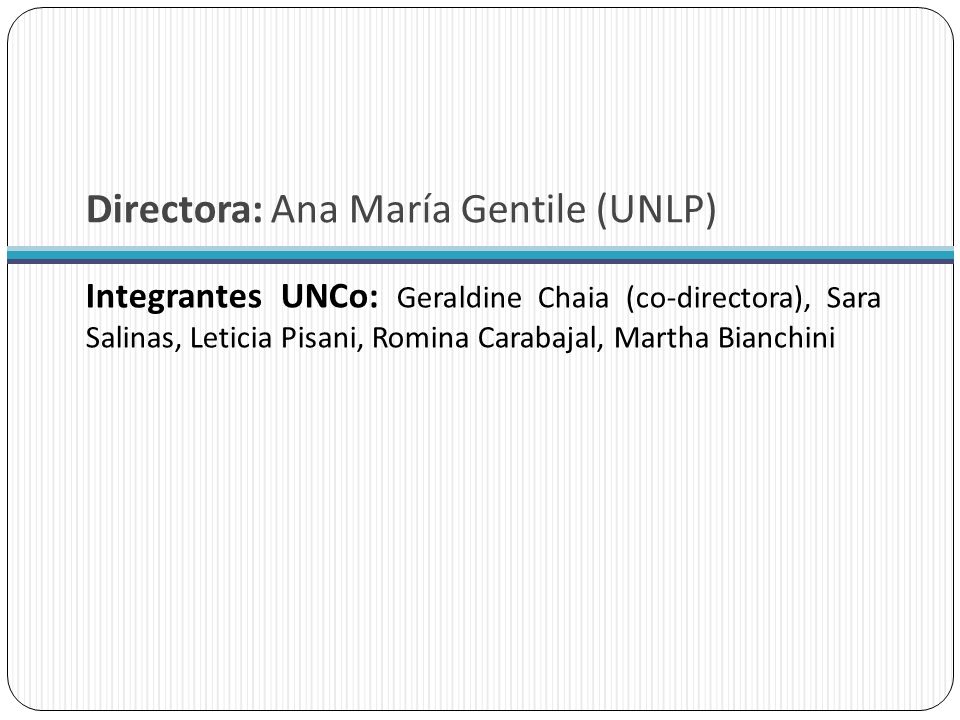The image size is (960, 720).
Task: Click the bold UNCo: label
Action: coord(329,297)
